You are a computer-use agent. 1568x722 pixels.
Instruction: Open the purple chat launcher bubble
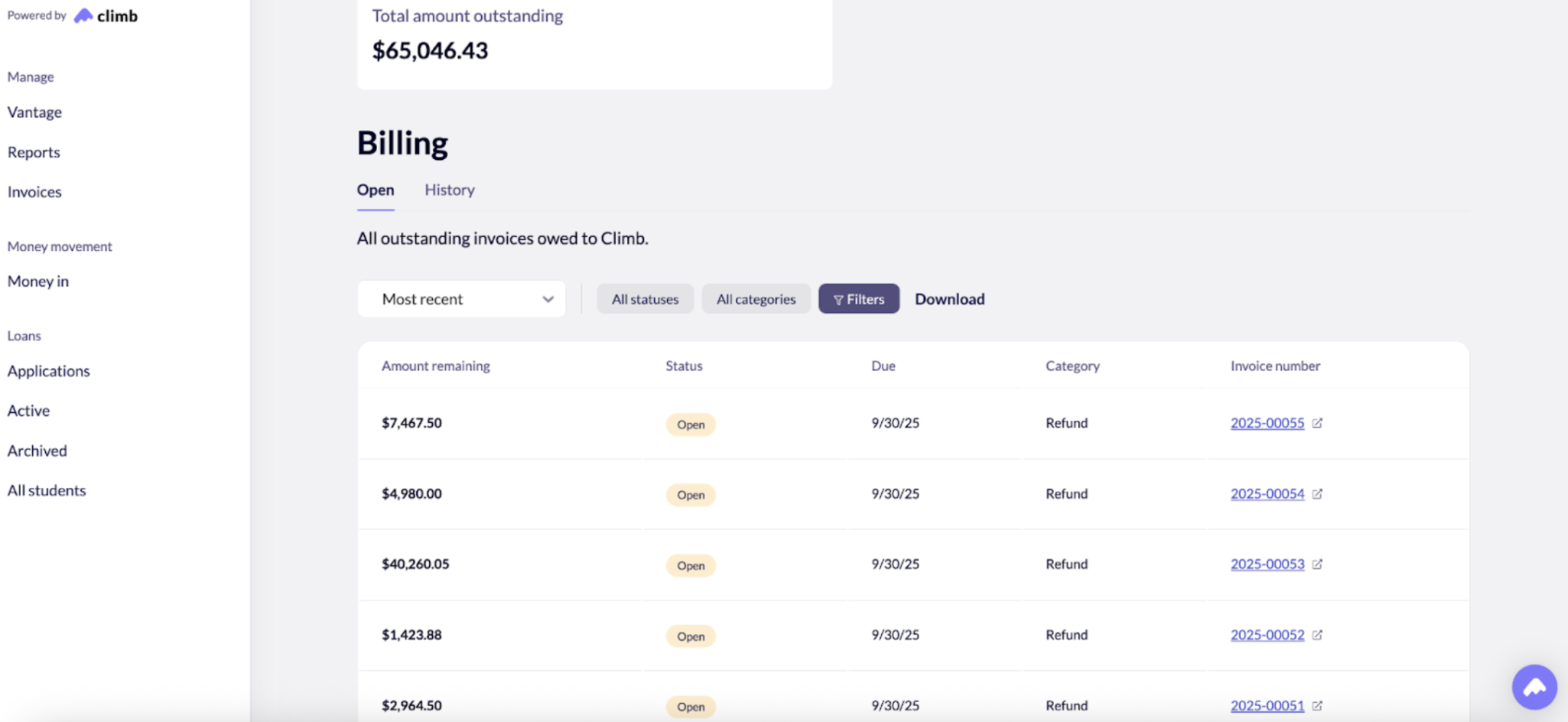pyautogui.click(x=1534, y=687)
